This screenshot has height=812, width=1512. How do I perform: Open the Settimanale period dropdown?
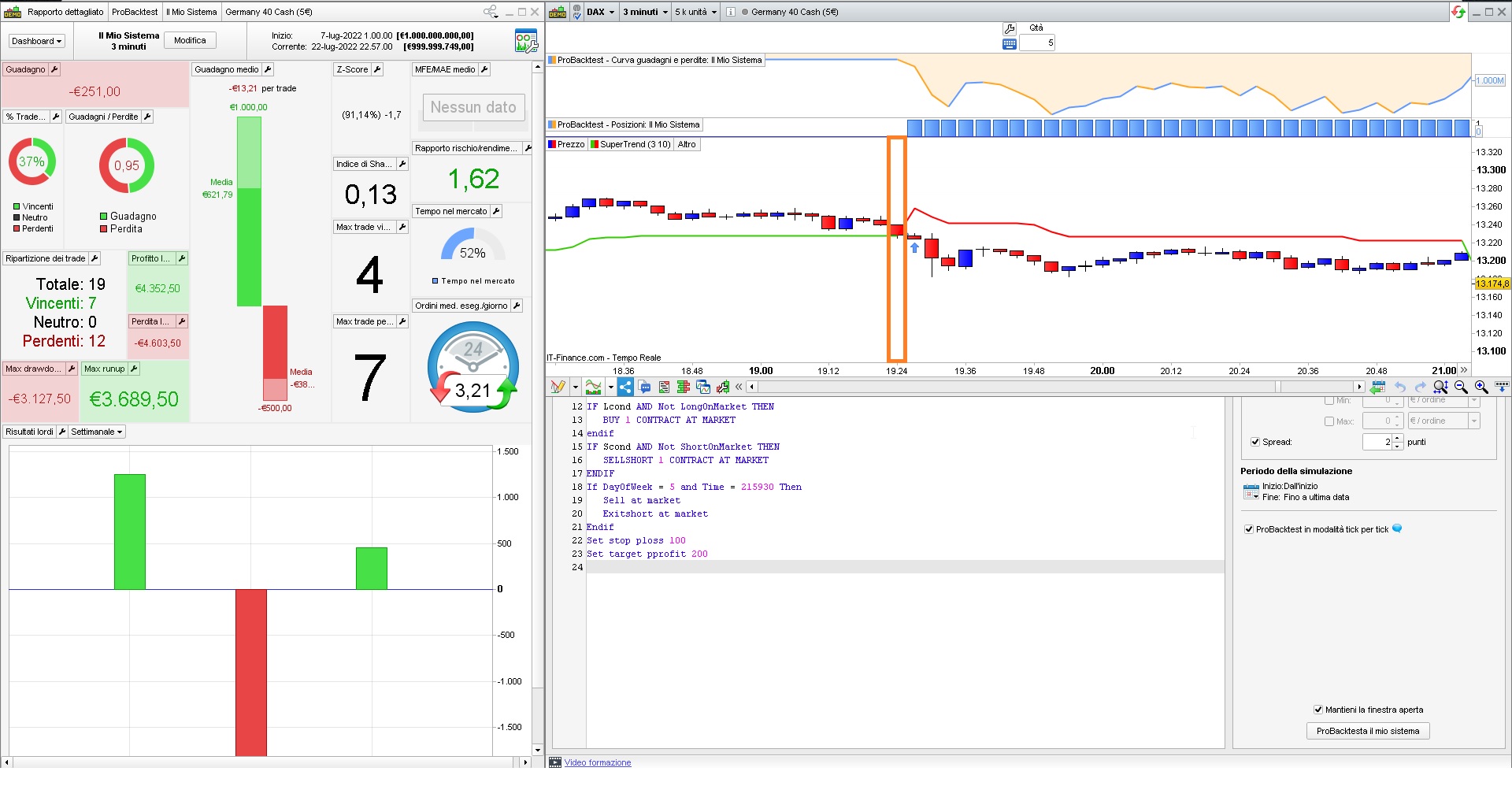[97, 432]
